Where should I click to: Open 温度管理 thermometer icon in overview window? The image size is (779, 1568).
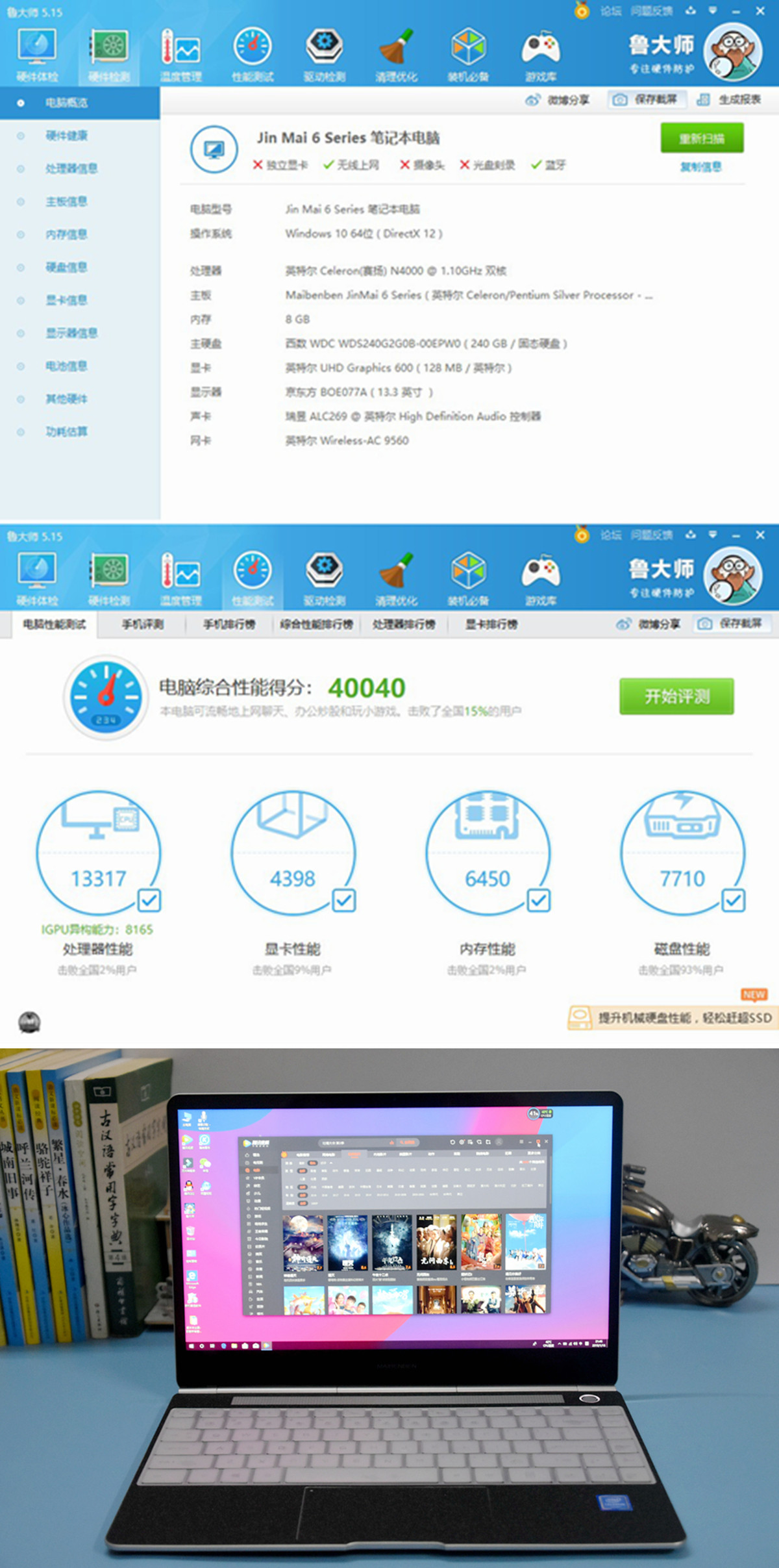(181, 55)
